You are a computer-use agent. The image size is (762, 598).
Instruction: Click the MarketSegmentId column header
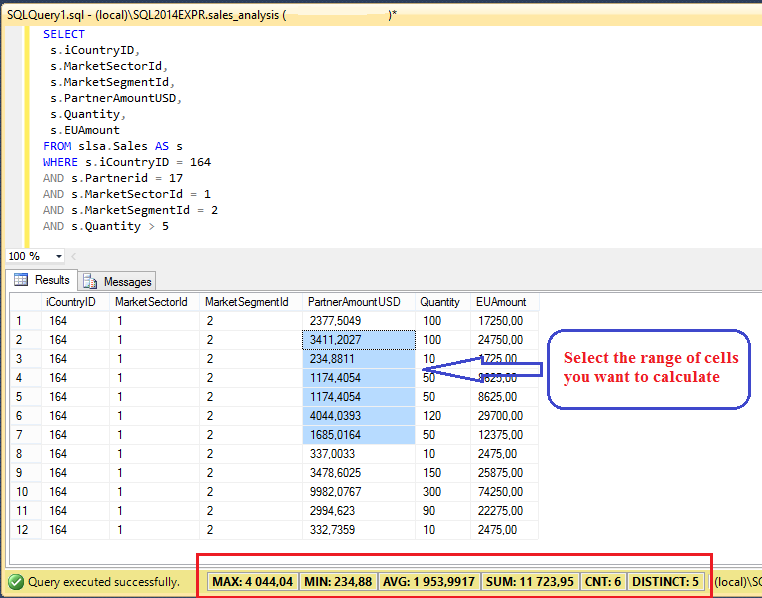251,302
